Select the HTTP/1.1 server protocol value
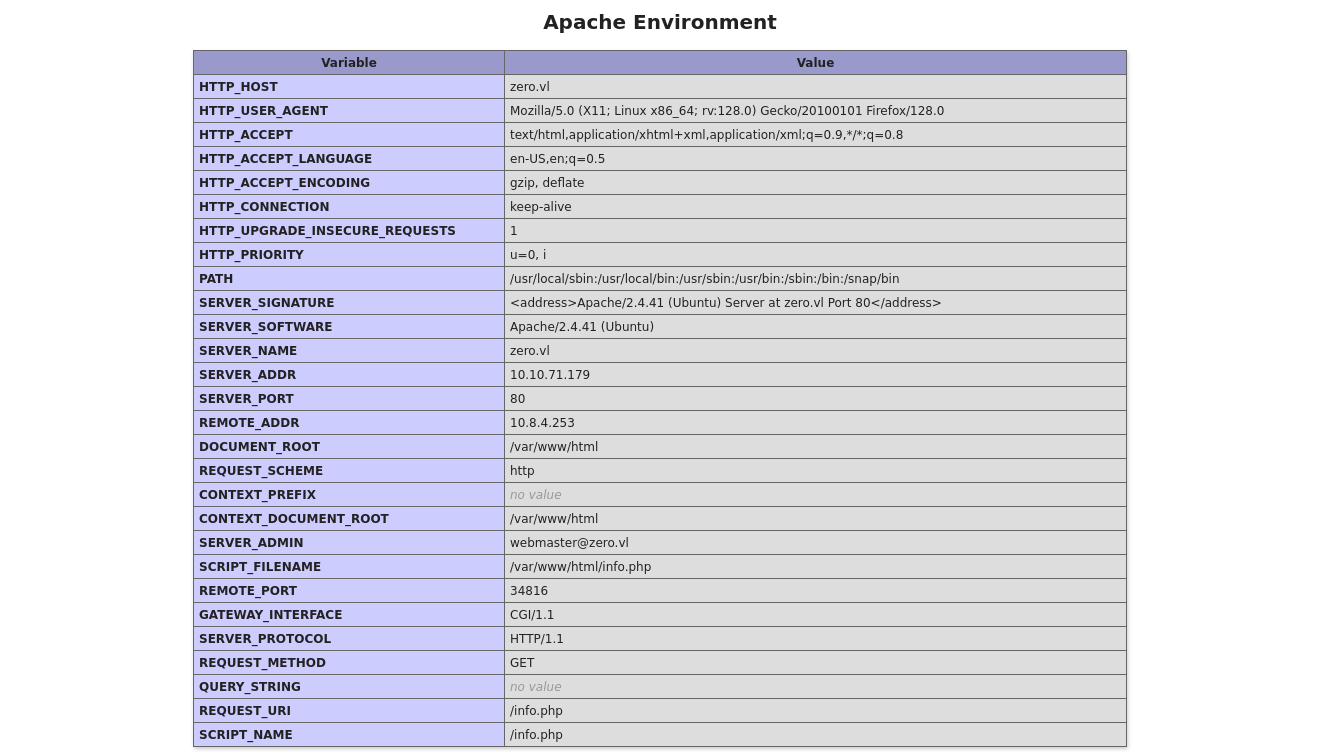The image size is (1318, 754). tap(537, 639)
